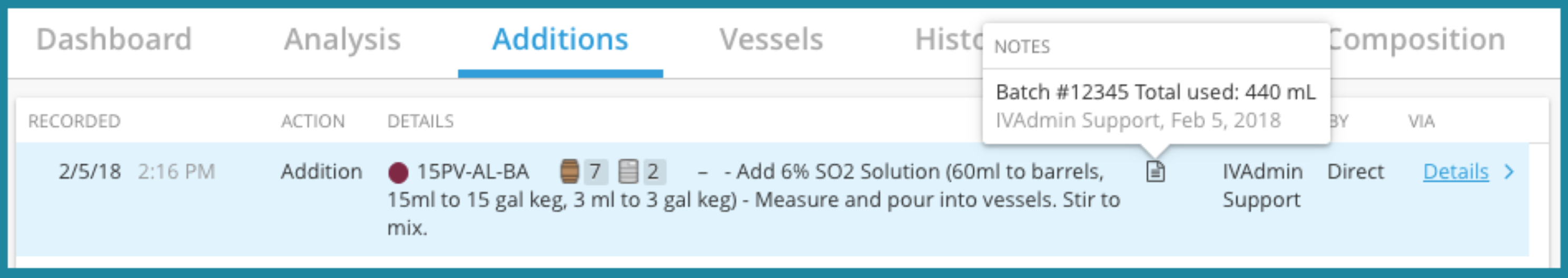The image size is (1568, 278).
Task: Click the red wine color dot
Action: tap(398, 173)
